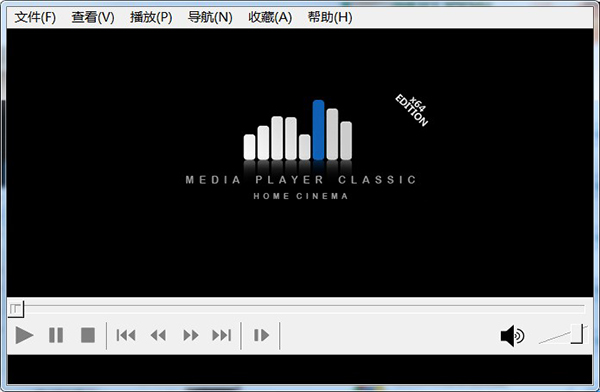Click the rewind (decrease speed) icon
Viewport: 600px width, 392px height.
click(x=158, y=336)
